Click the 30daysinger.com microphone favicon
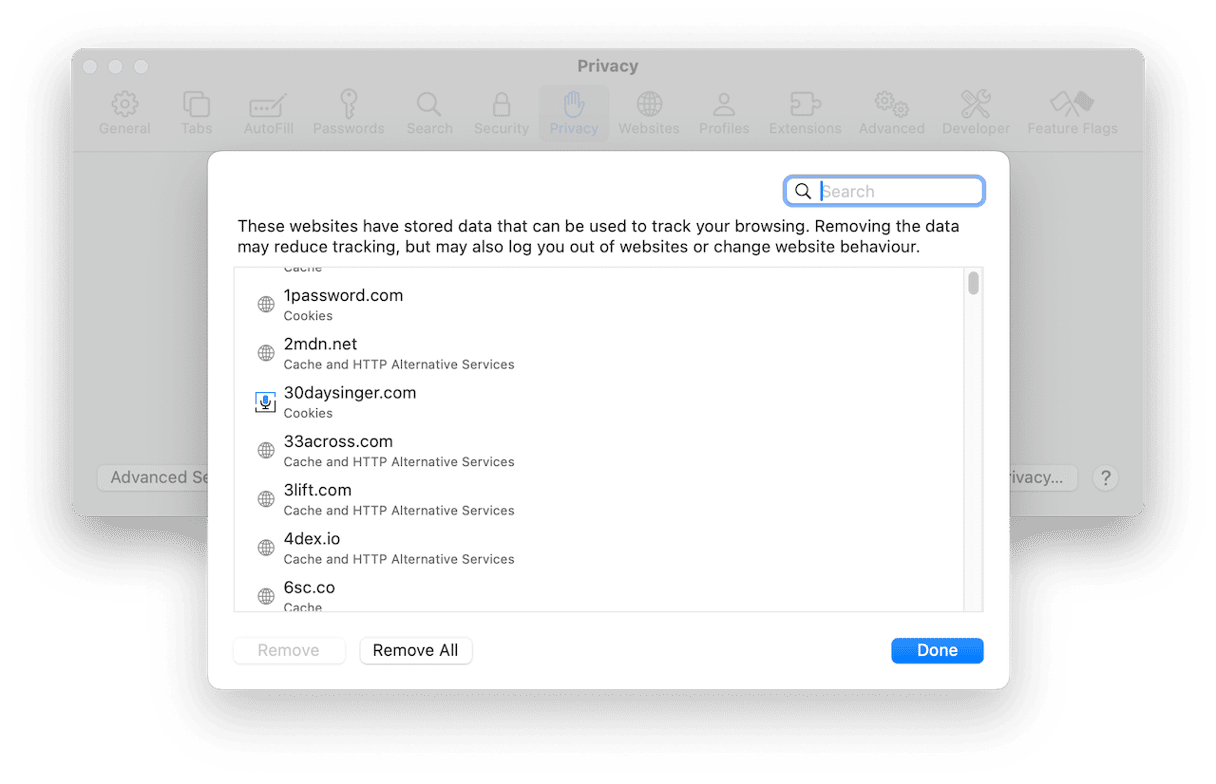The image size is (1216, 784). pos(265,402)
